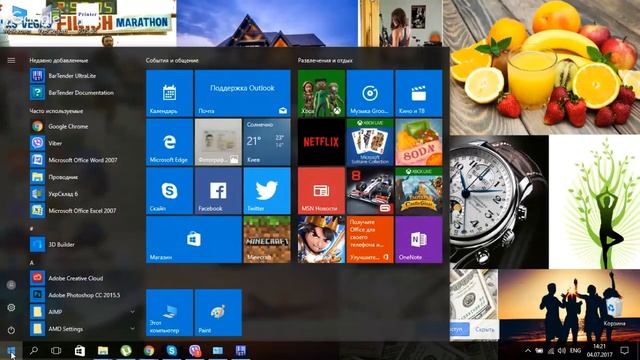Open the Candy Crush Soda tile

[x=419, y=142]
